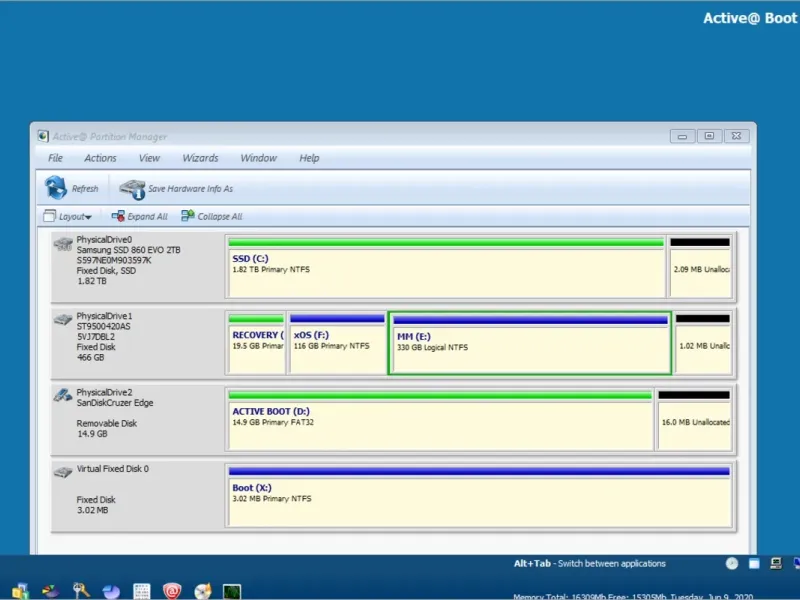This screenshot has height=600, width=800.
Task: Open the Layout dropdown
Action: [67, 216]
